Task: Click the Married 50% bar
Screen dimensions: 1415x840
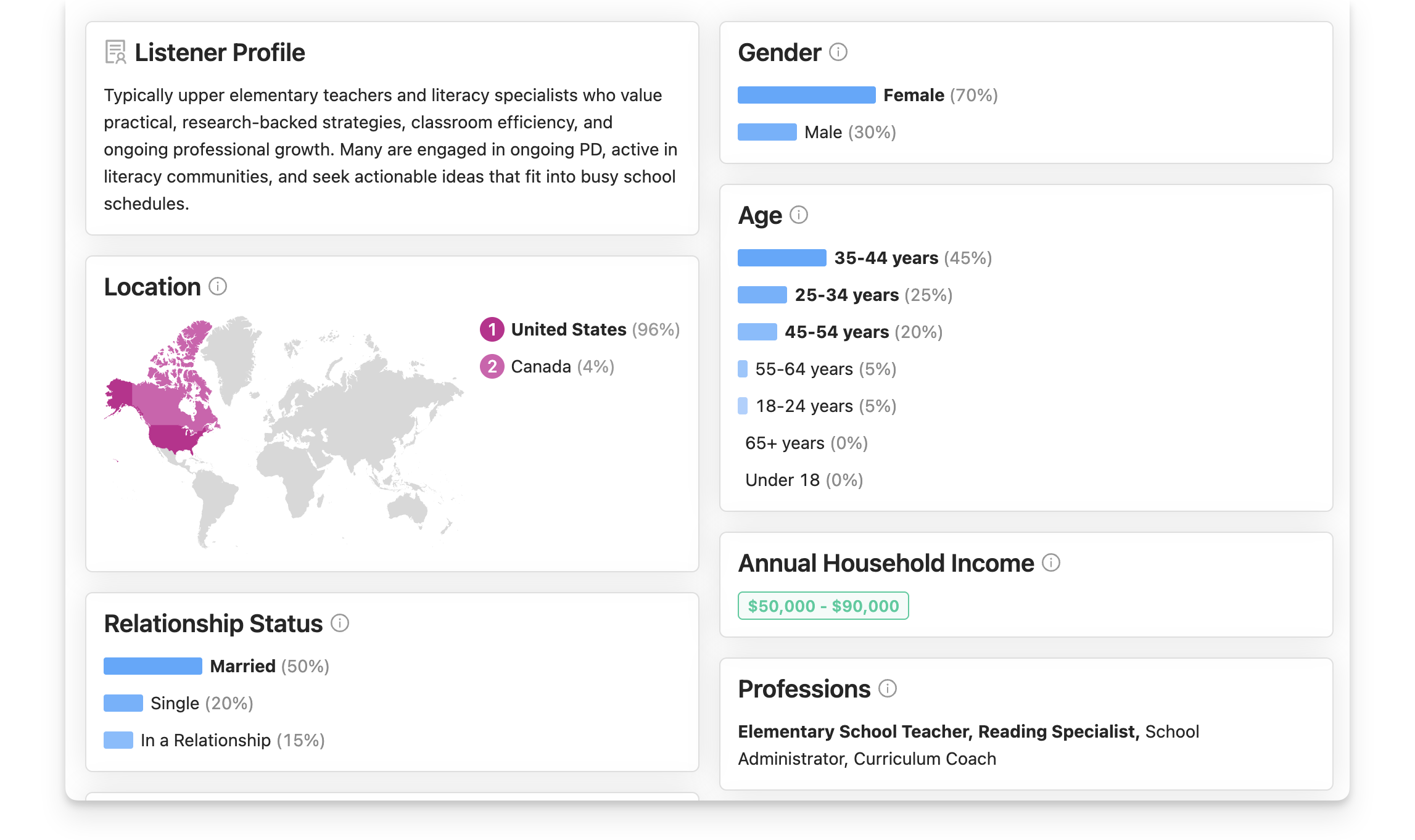Action: click(153, 666)
